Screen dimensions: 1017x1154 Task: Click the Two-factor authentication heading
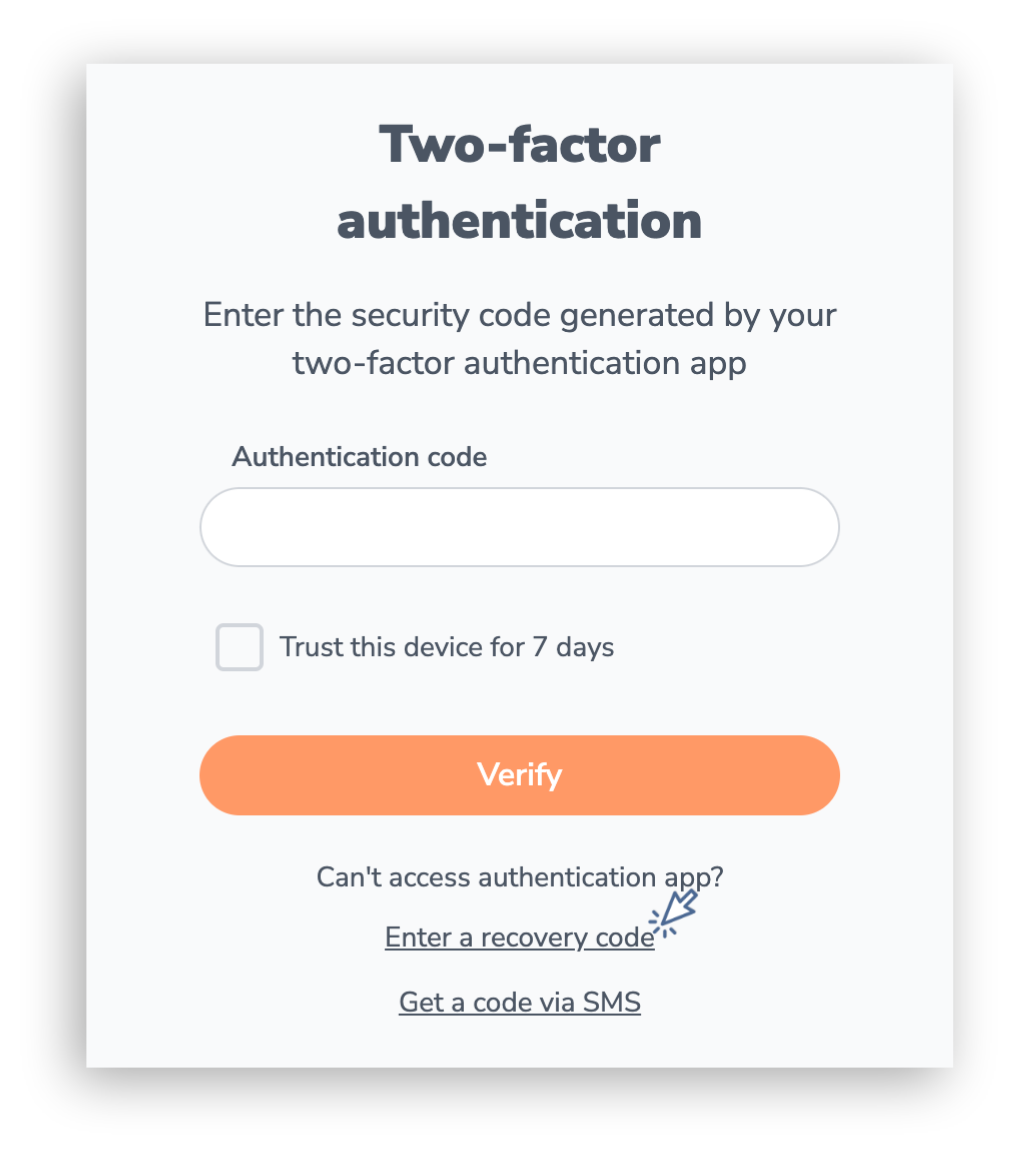519,182
